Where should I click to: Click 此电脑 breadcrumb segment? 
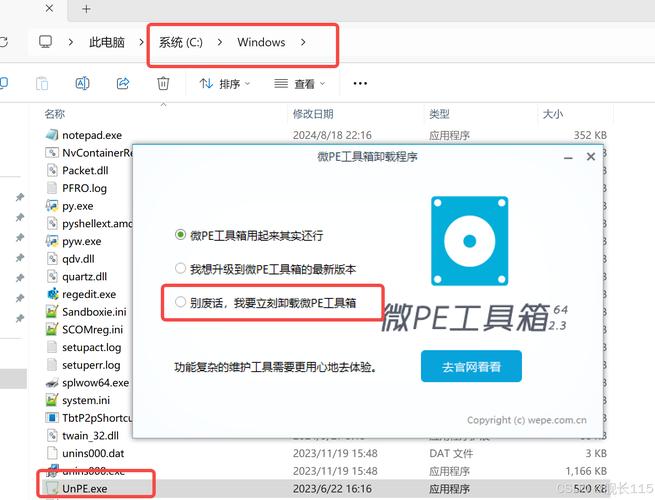pos(107,42)
